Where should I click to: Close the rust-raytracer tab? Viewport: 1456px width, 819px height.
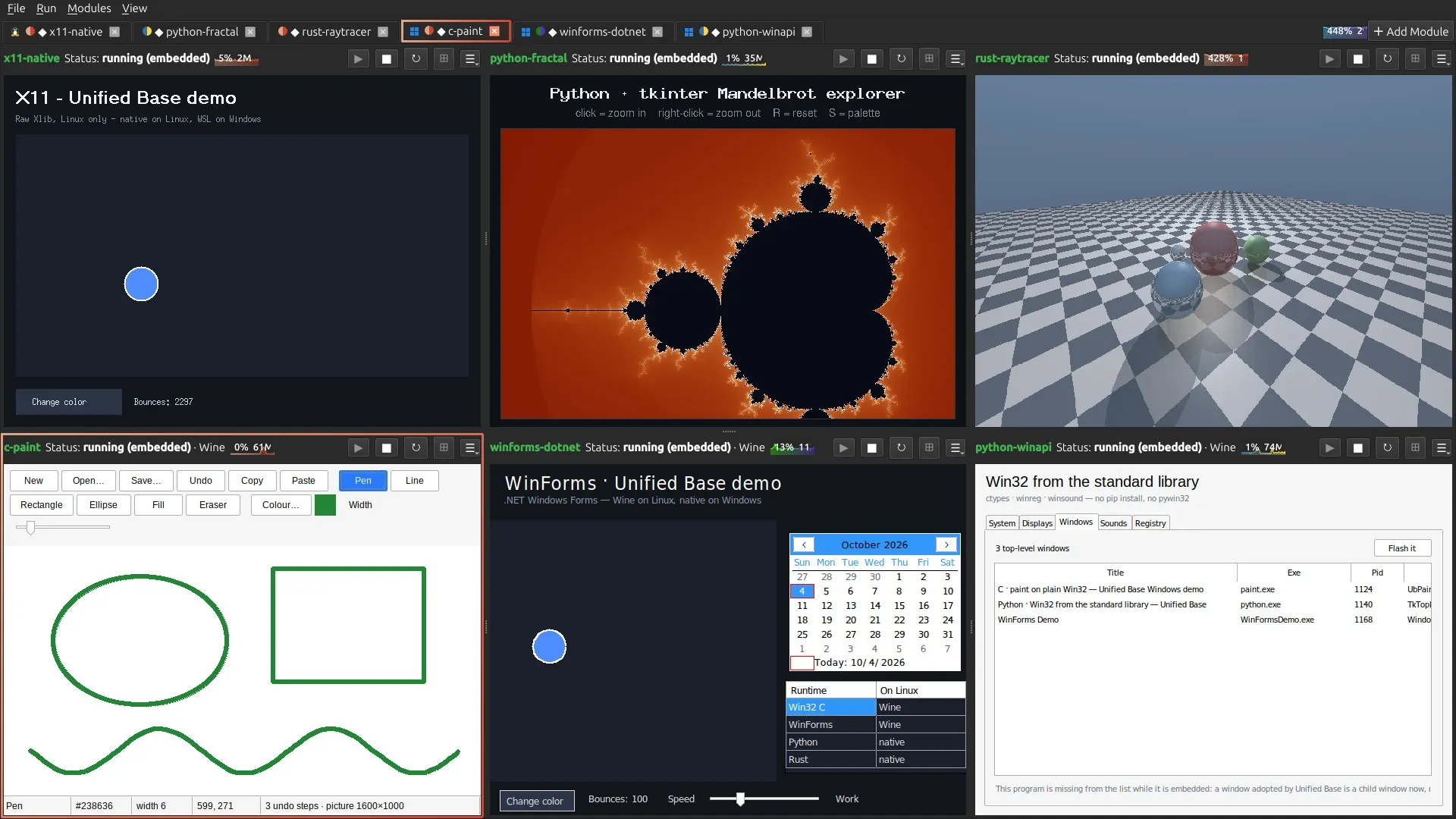pos(383,32)
